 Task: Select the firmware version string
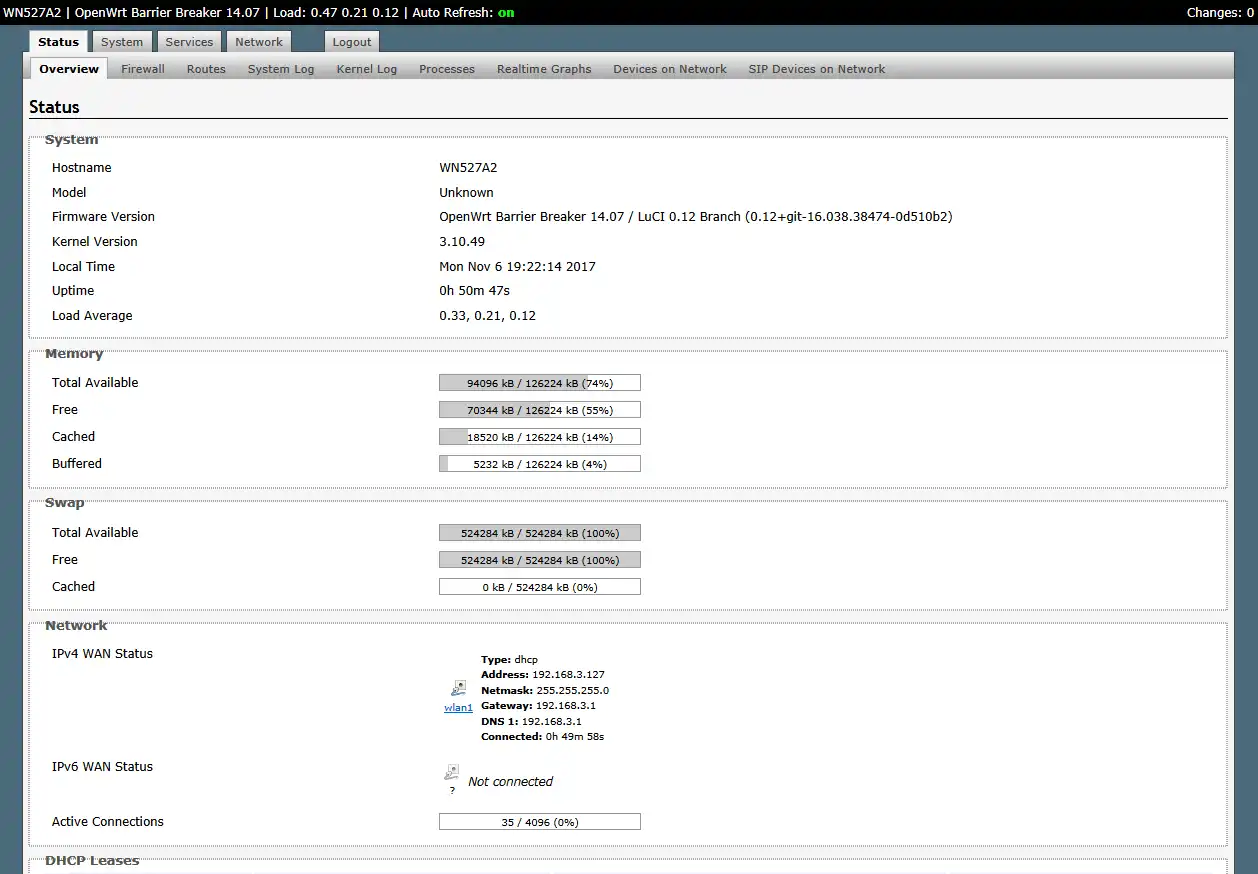pyautogui.click(x=696, y=217)
